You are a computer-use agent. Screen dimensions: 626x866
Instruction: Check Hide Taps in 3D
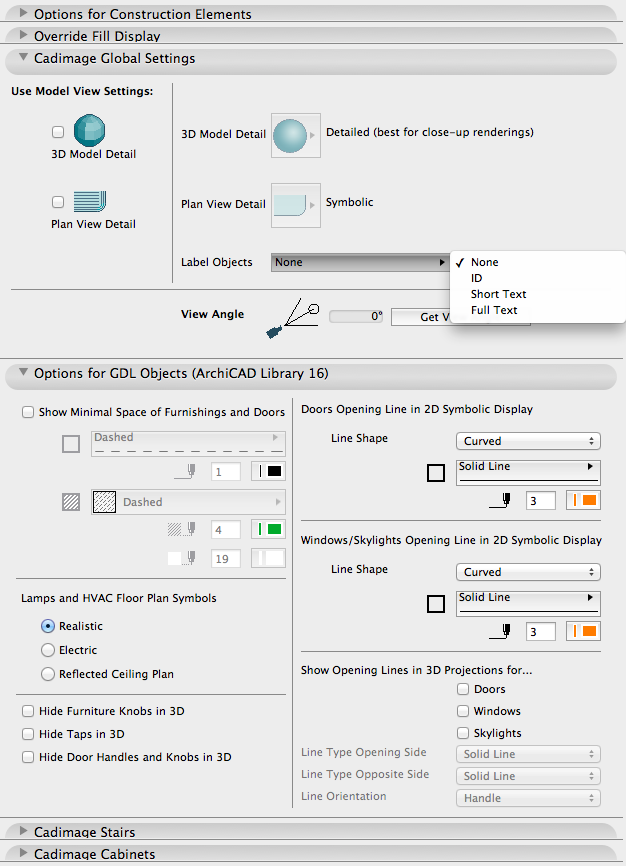(x=28, y=734)
